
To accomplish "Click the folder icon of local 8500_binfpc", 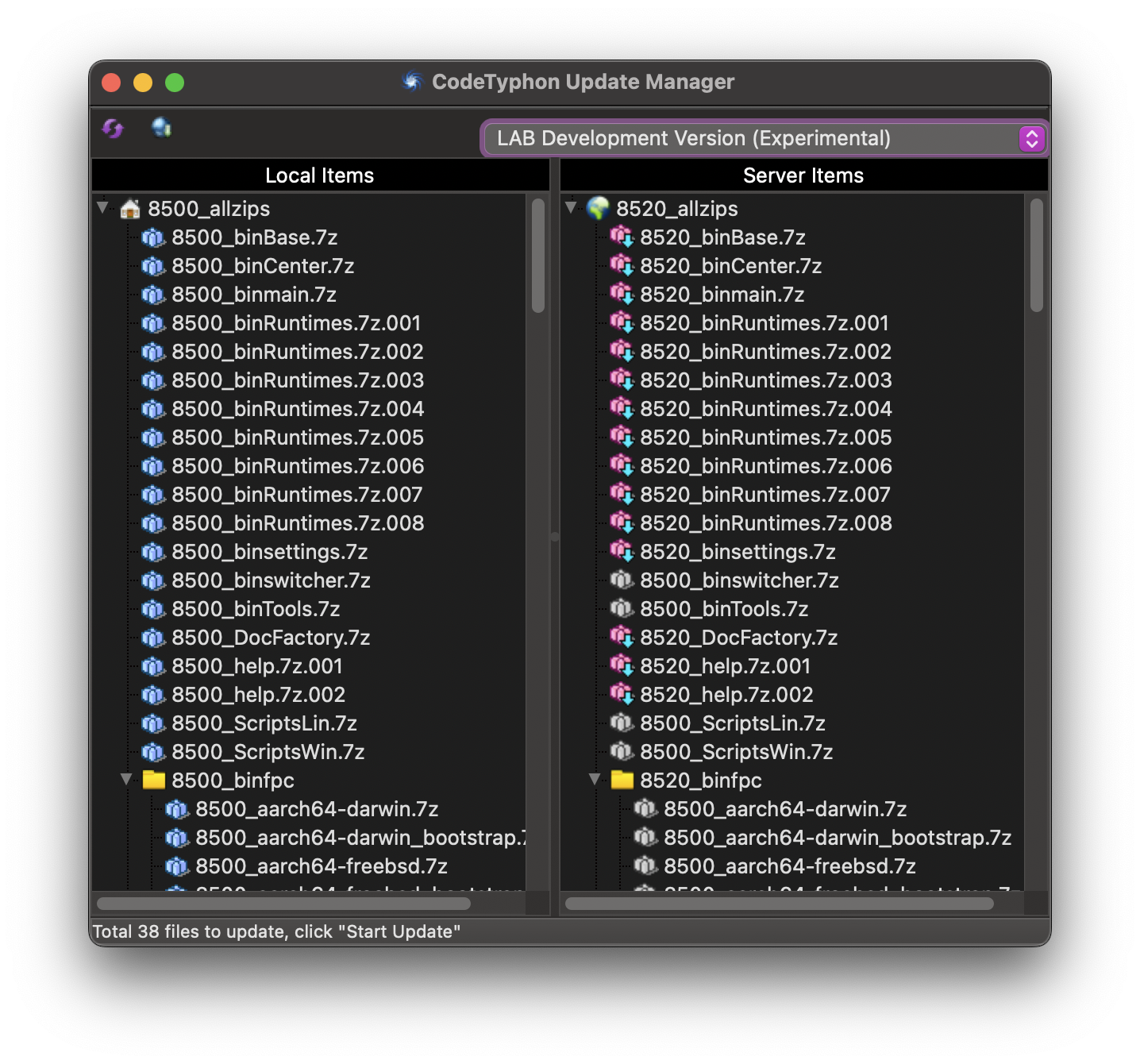I will tap(154, 780).
